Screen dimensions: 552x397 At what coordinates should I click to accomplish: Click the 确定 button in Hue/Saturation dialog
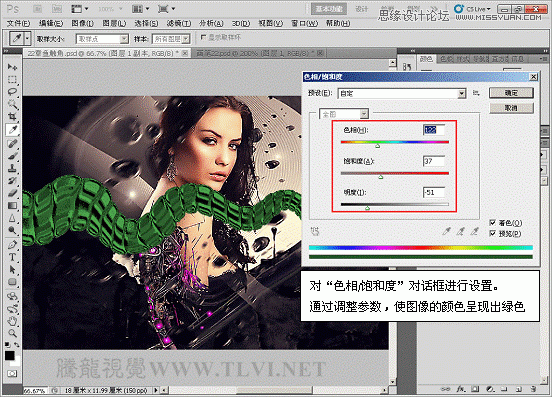(511, 93)
